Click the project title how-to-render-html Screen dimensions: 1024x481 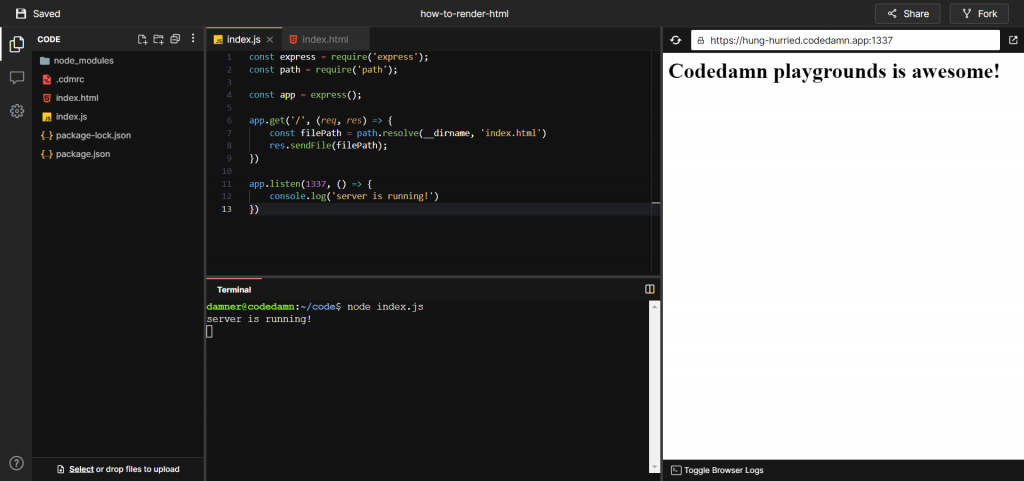click(x=464, y=13)
